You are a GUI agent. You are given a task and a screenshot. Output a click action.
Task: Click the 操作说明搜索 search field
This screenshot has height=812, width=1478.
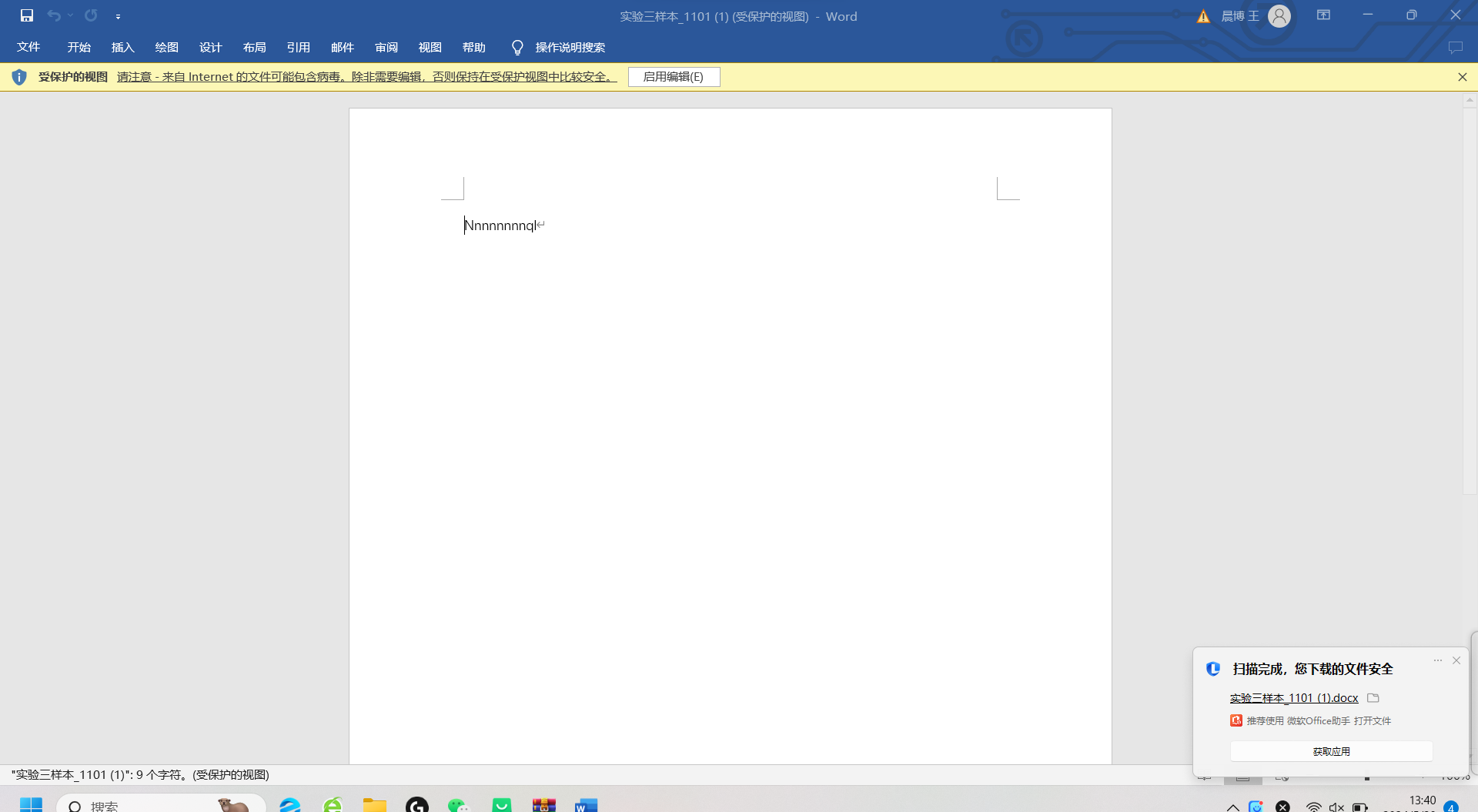tap(570, 48)
